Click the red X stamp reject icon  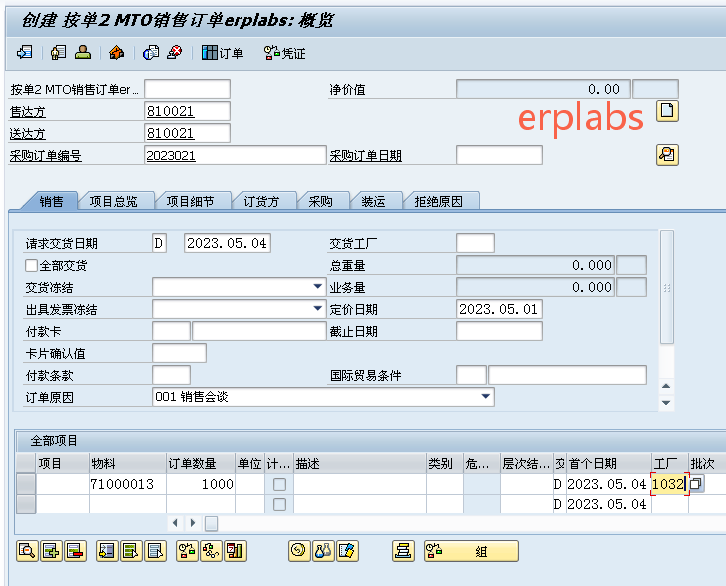pos(175,52)
